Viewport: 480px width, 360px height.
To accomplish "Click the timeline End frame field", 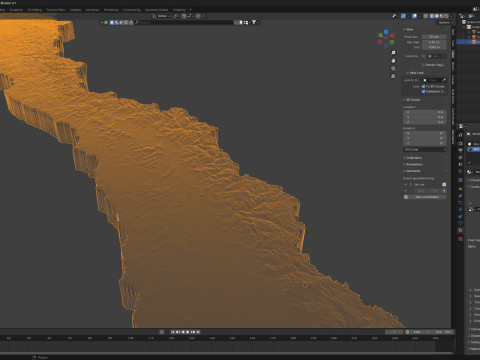I will [443, 332].
